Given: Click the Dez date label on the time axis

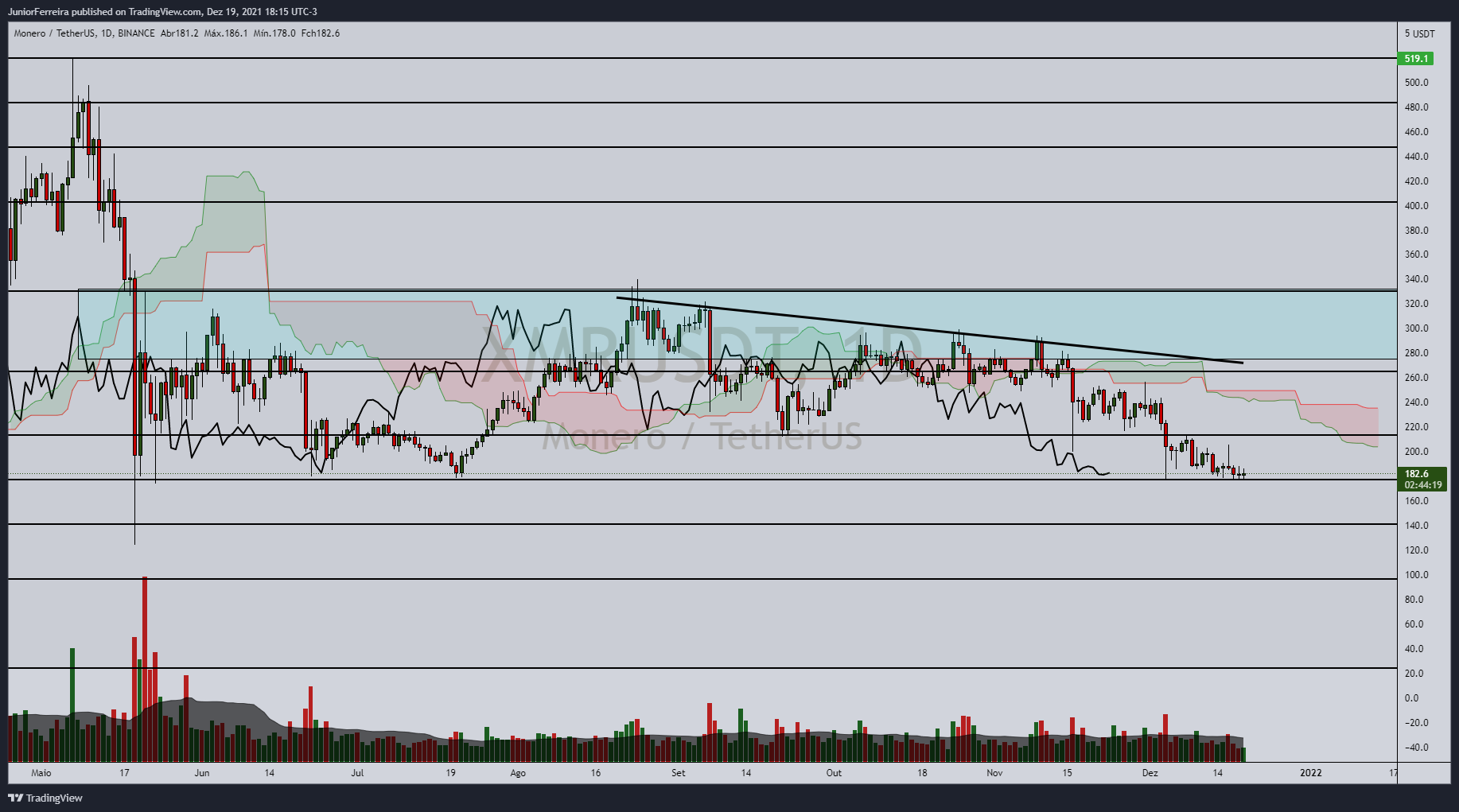Looking at the screenshot, I should [1150, 773].
